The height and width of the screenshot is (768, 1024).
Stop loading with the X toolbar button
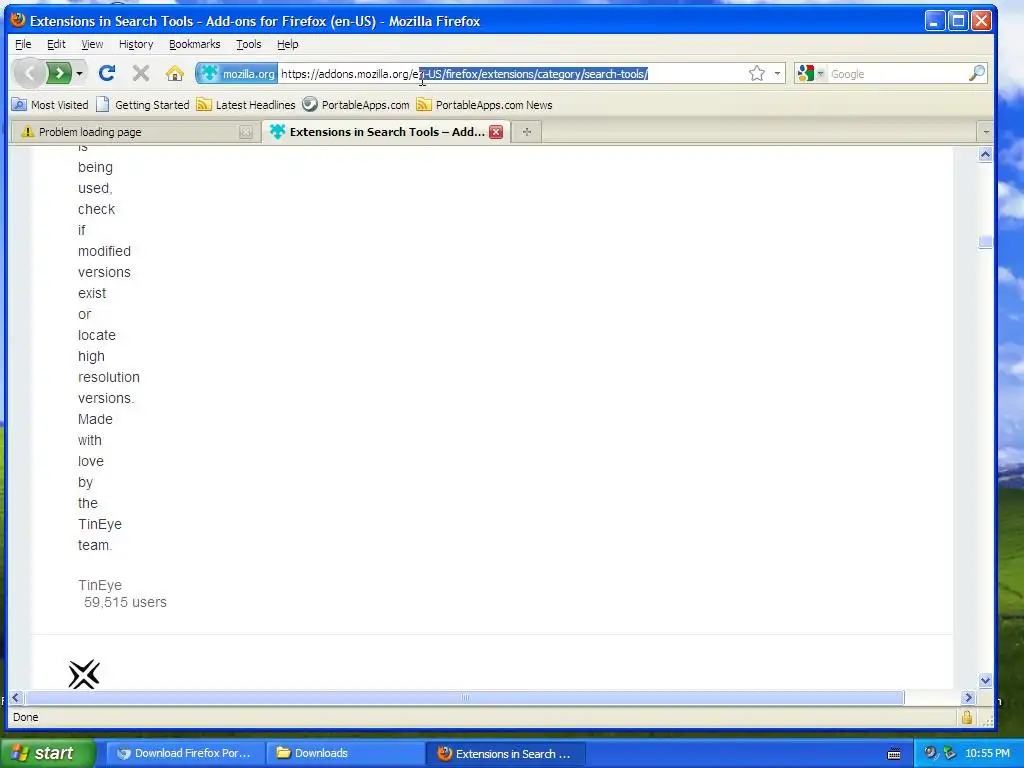pos(140,73)
